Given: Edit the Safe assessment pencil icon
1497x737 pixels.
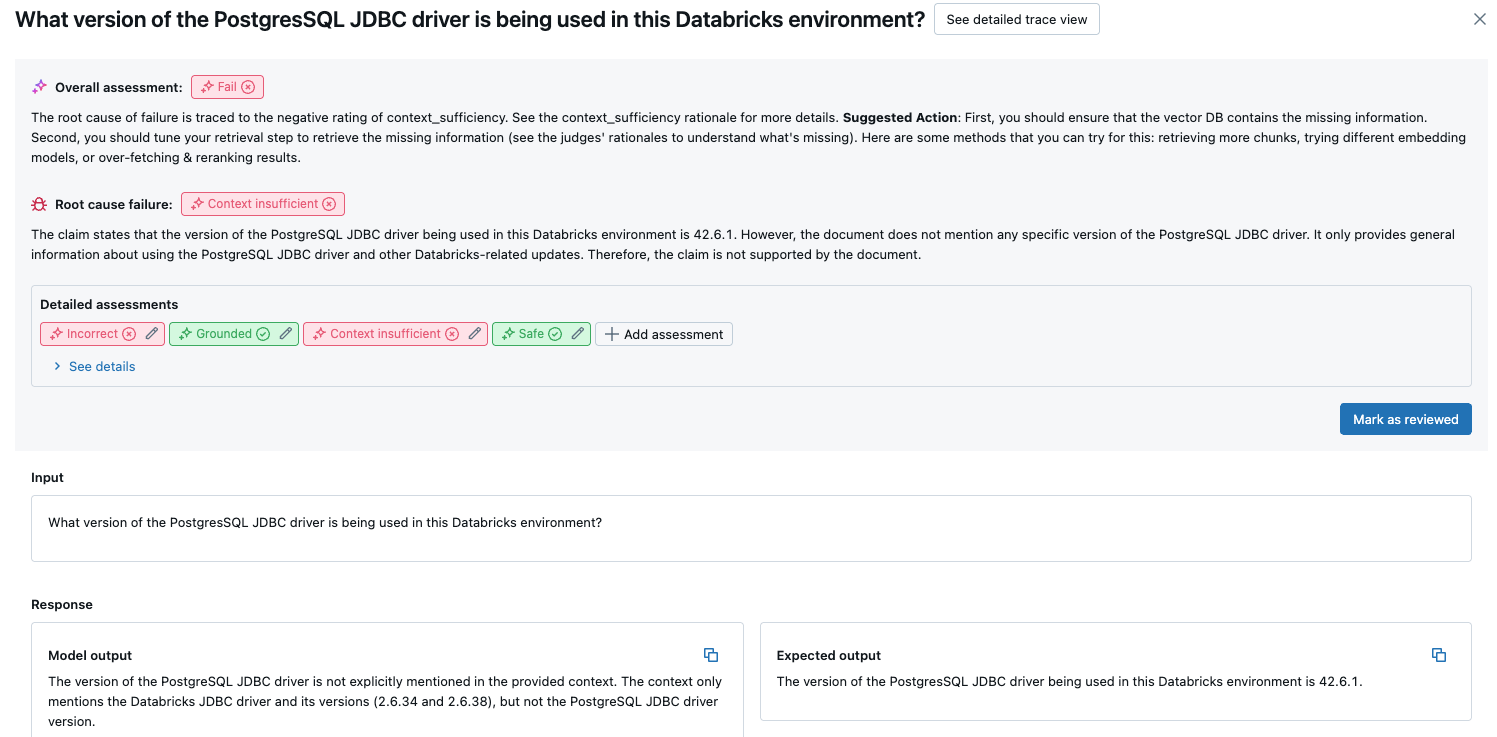Looking at the screenshot, I should [x=578, y=334].
